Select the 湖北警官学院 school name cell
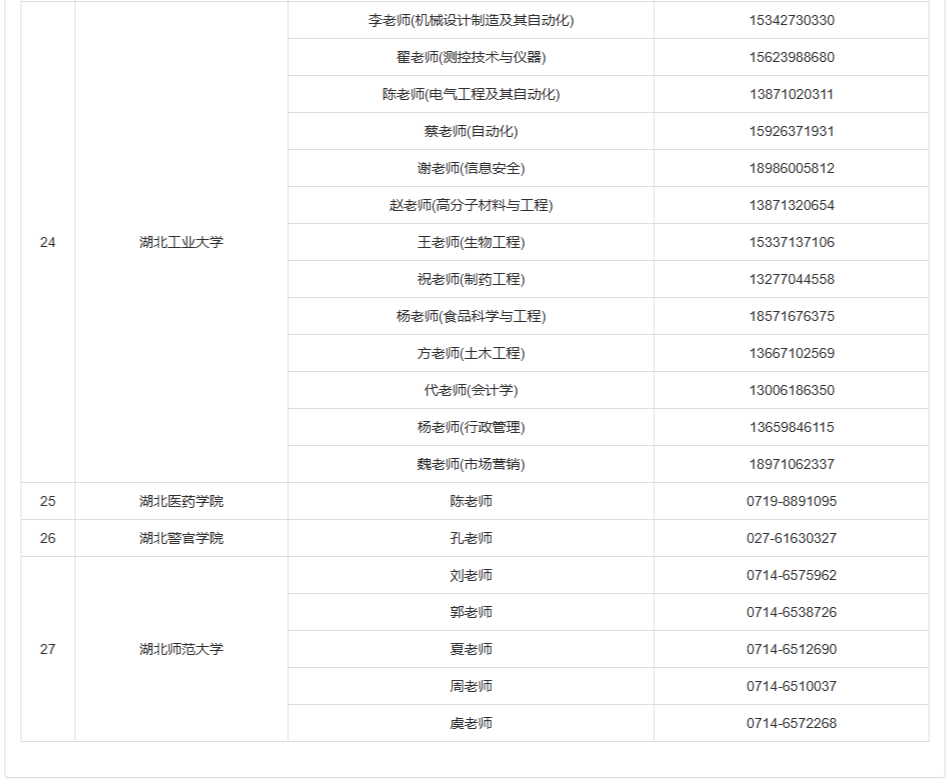Viewport: 949px width, 784px height. pos(181,538)
